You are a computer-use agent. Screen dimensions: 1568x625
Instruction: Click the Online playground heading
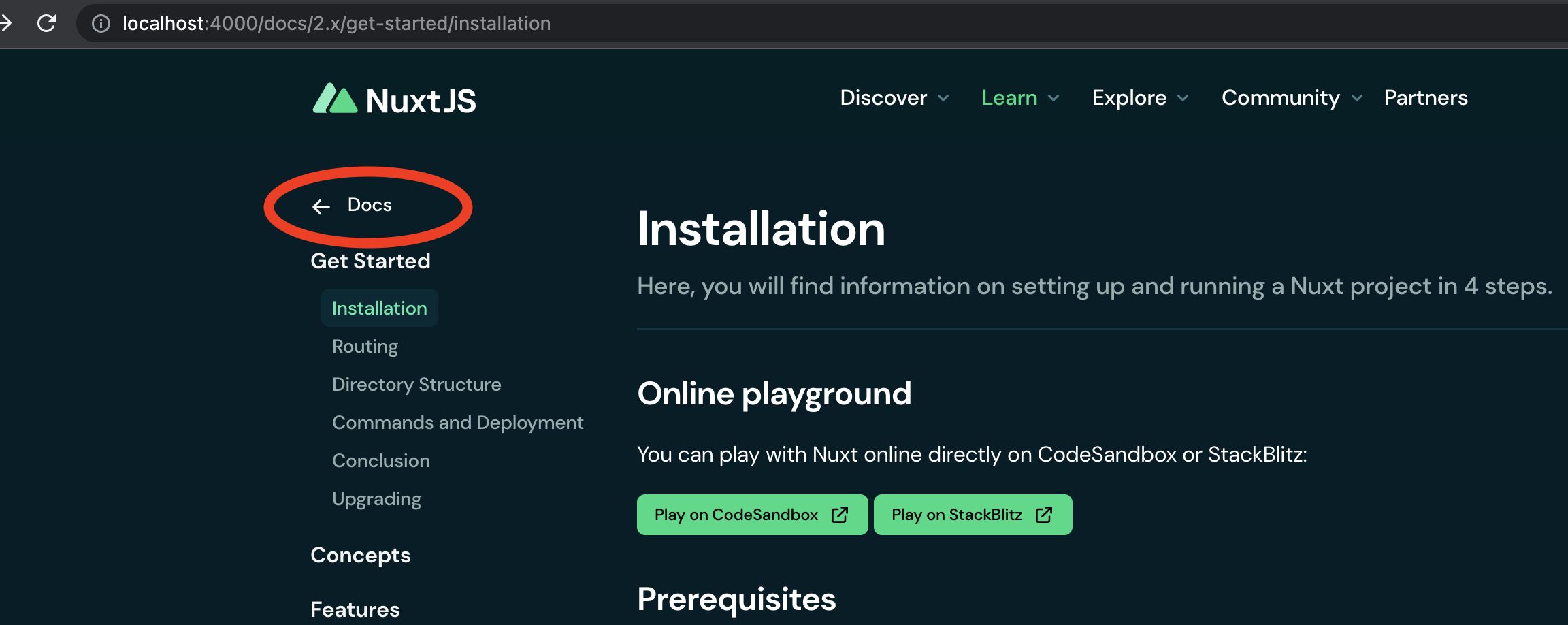pyautogui.click(x=774, y=394)
